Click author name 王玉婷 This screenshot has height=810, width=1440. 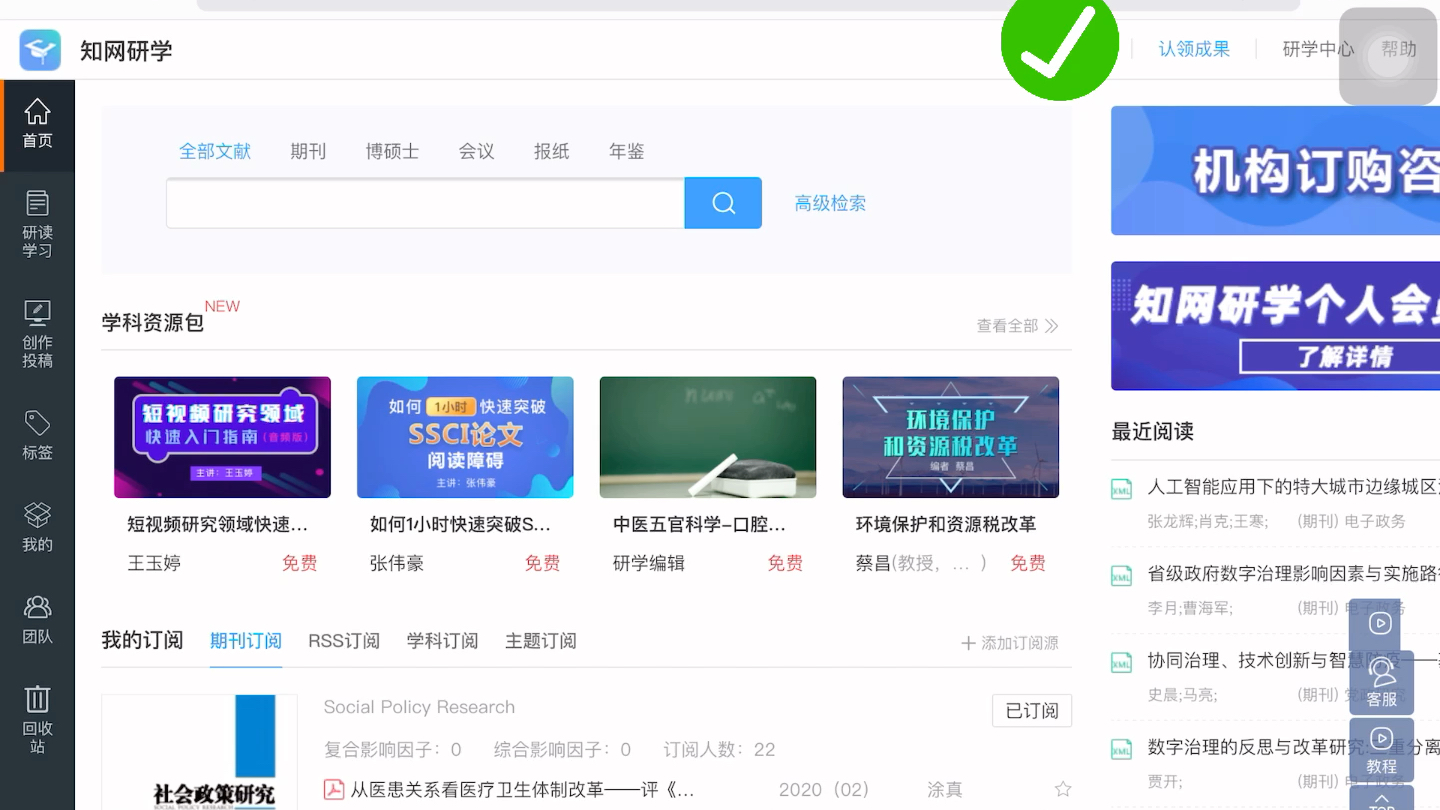154,563
